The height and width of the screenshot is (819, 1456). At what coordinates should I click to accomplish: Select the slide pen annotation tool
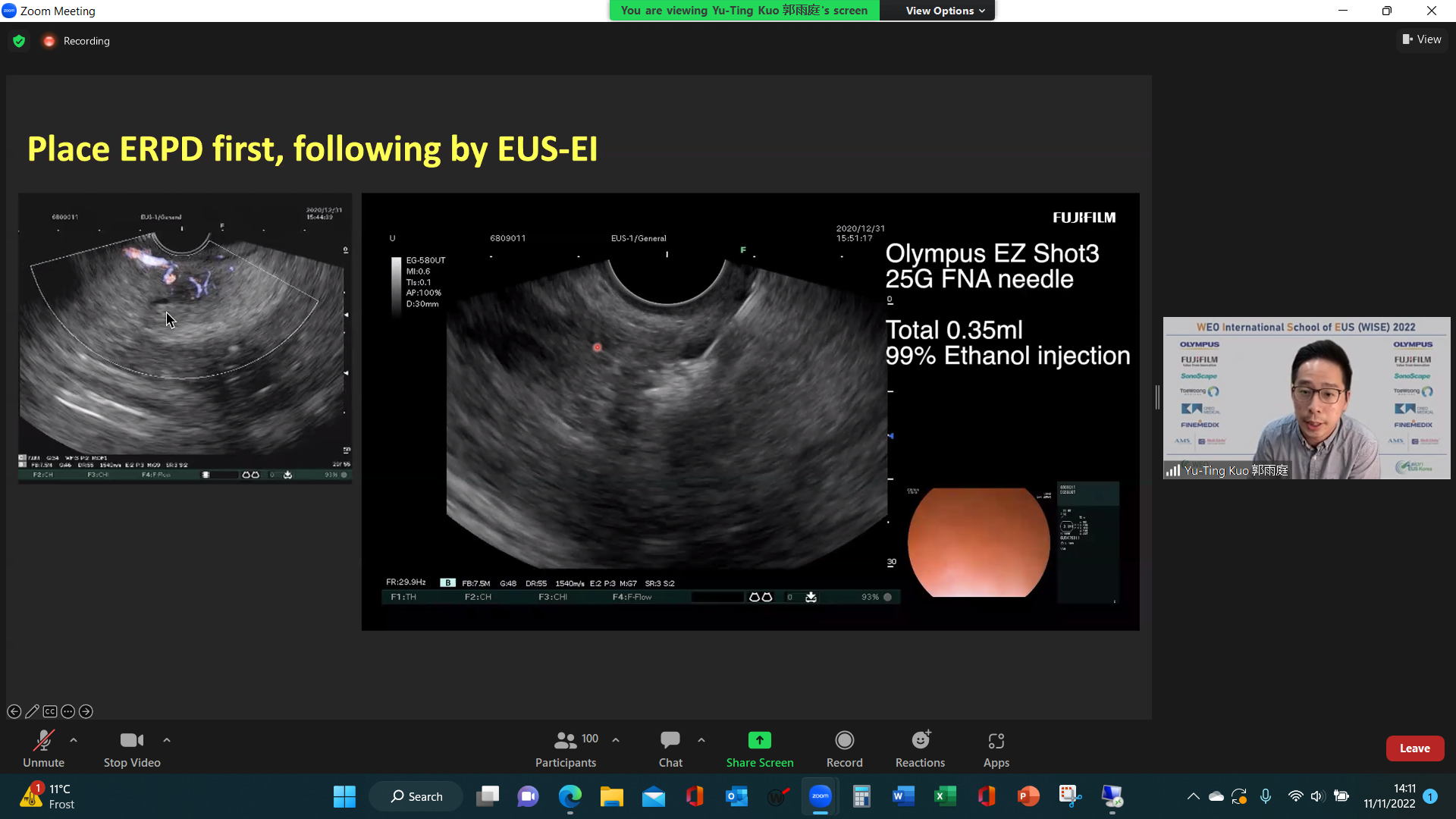(x=32, y=711)
